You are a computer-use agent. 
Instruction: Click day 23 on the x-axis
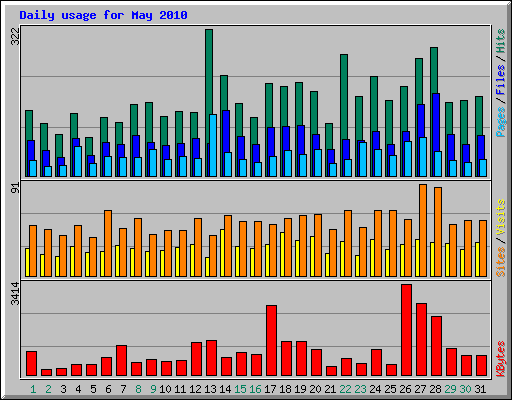click(360, 389)
